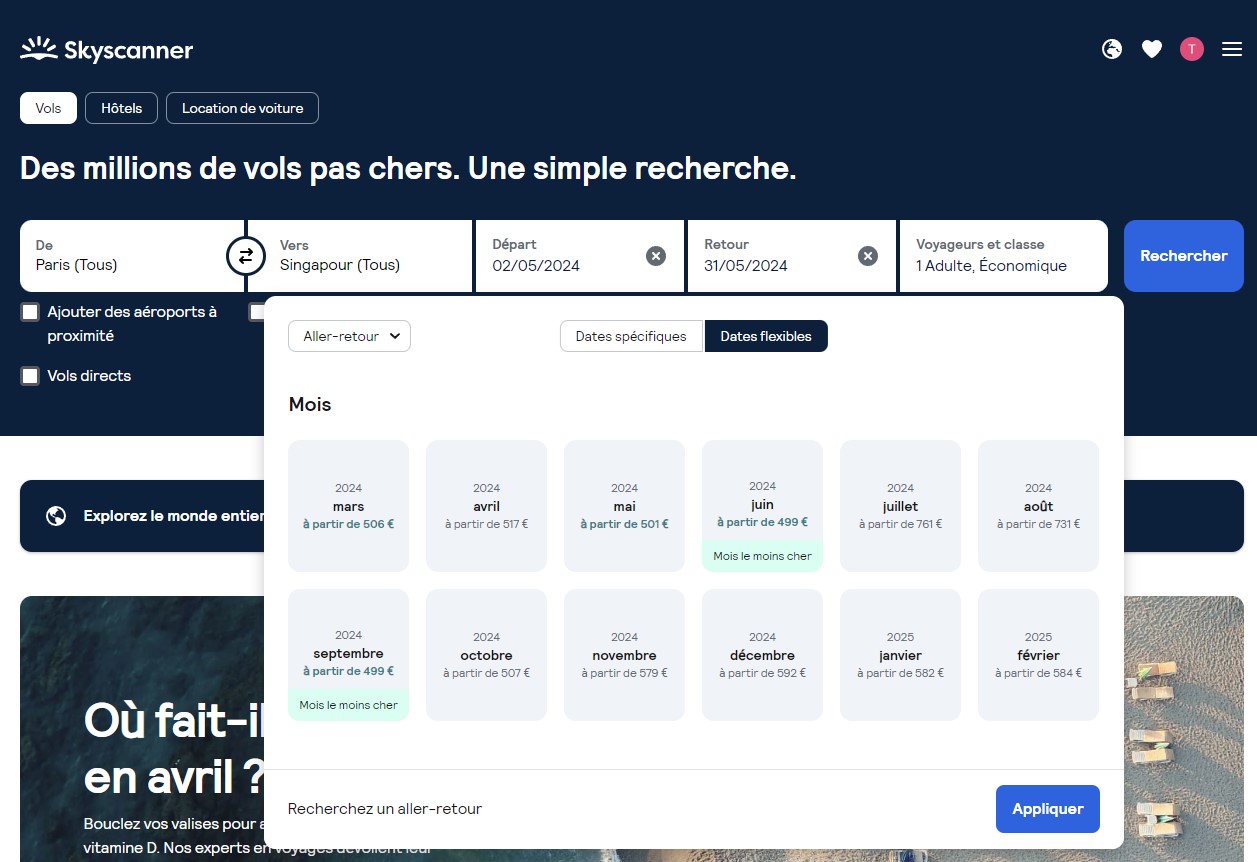Screen dimensions: 1257x862
Task: Open the Voyageurs et classe selector
Action: click(x=1004, y=256)
